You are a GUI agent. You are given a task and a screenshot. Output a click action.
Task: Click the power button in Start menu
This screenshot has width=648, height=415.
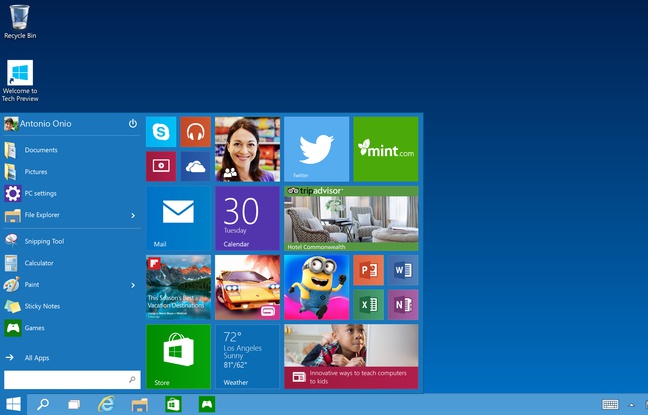[133, 124]
